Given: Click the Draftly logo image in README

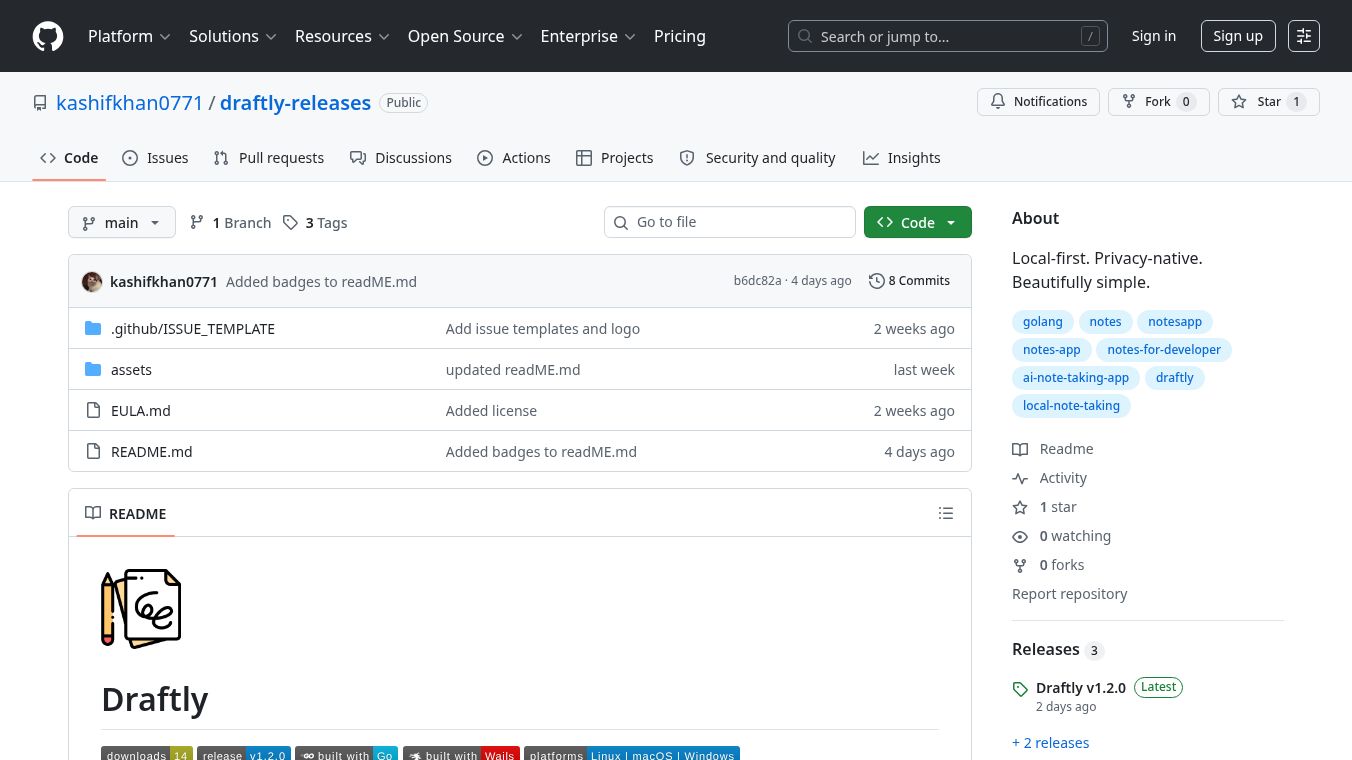Looking at the screenshot, I should pyautogui.click(x=141, y=608).
